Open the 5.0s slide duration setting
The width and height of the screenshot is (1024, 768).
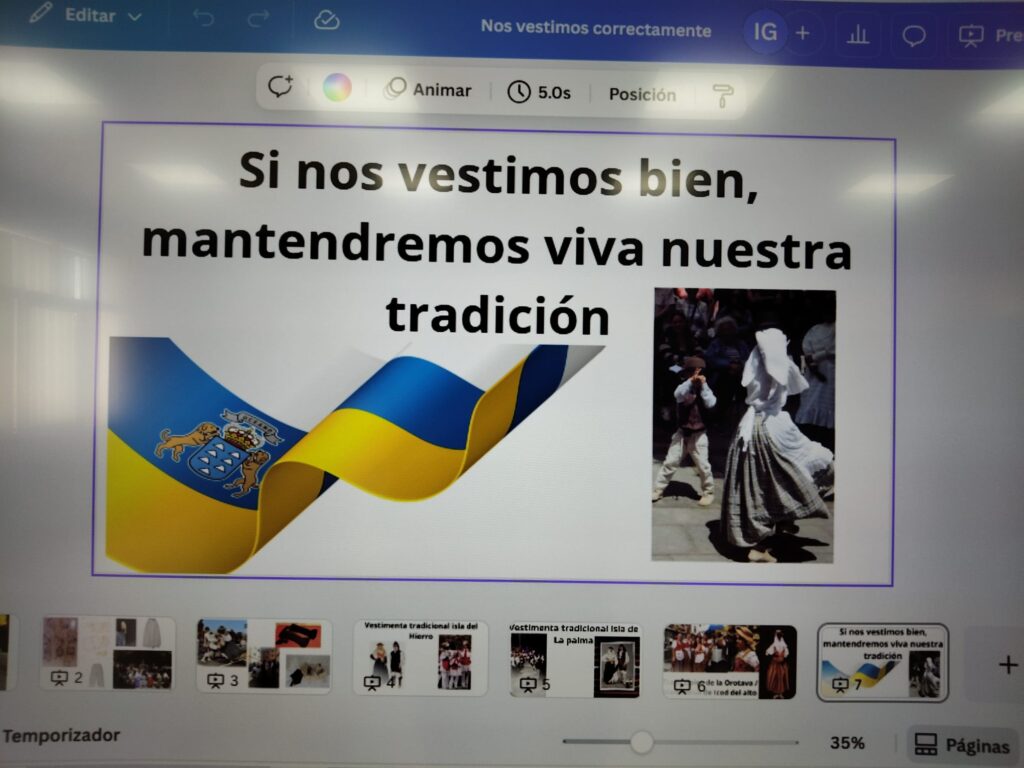(x=539, y=93)
